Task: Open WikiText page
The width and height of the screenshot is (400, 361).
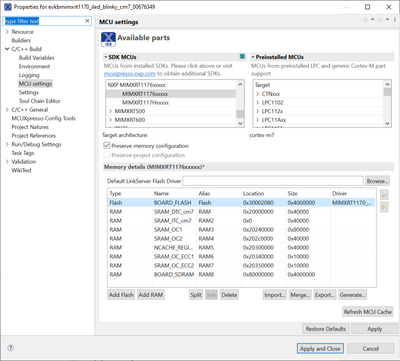Action: click(x=21, y=170)
